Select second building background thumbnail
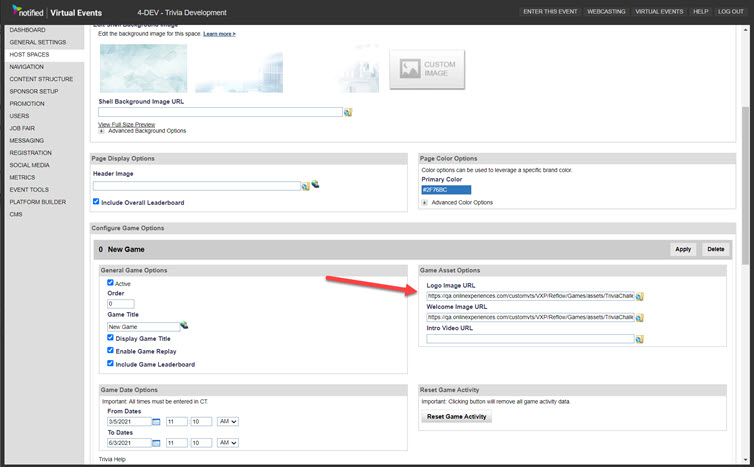 239,68
